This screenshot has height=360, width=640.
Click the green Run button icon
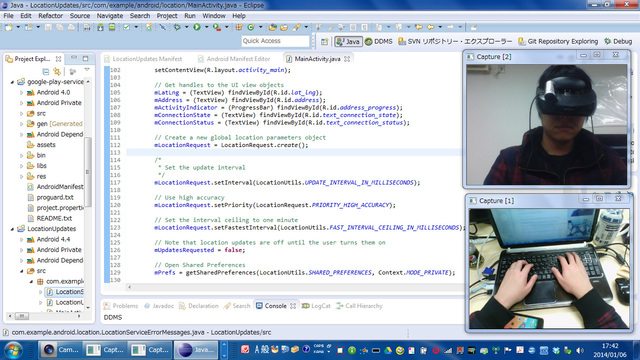point(197,27)
